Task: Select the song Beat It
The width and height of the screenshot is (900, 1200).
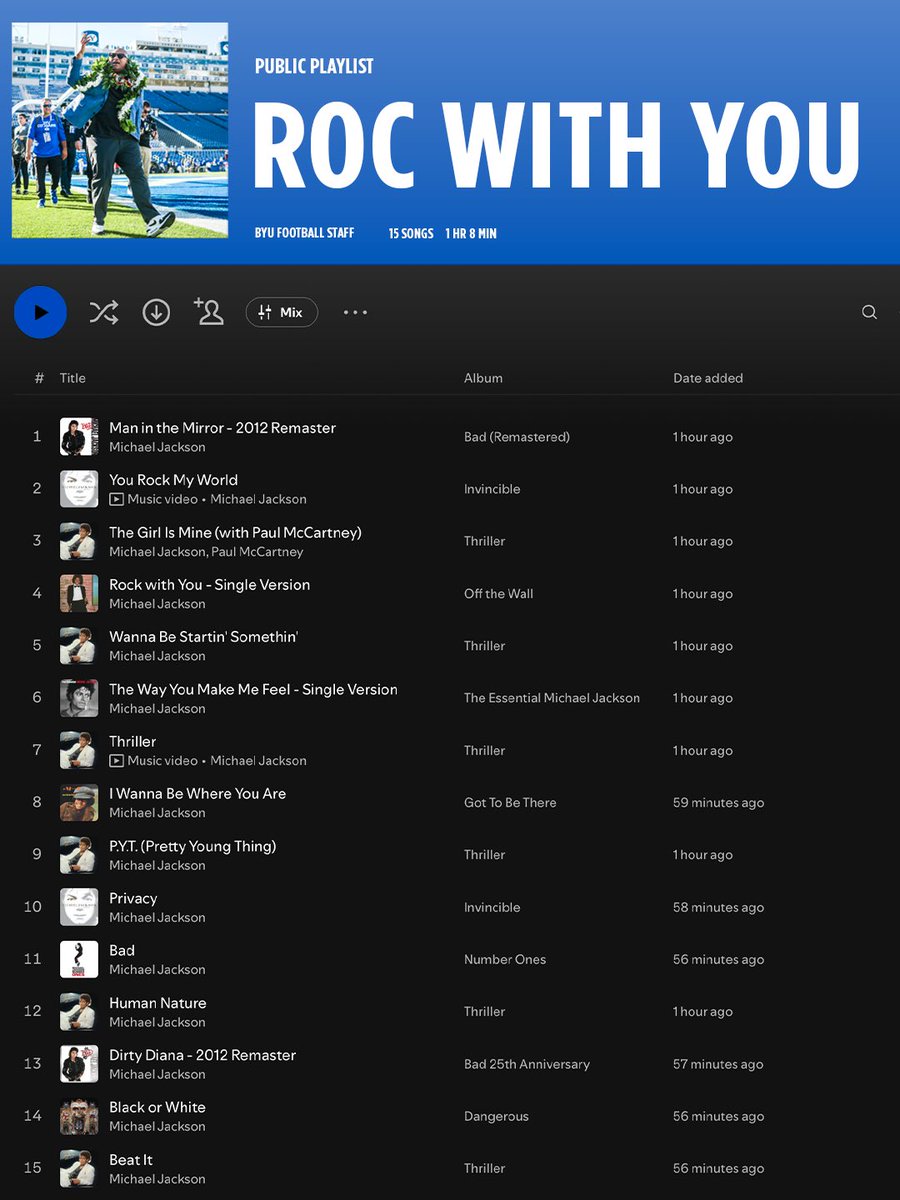Action: point(131,1159)
